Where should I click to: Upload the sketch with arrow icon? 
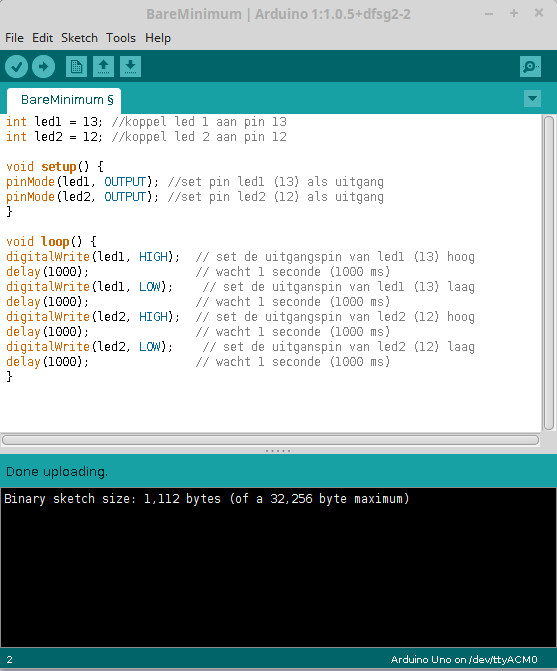[x=43, y=67]
